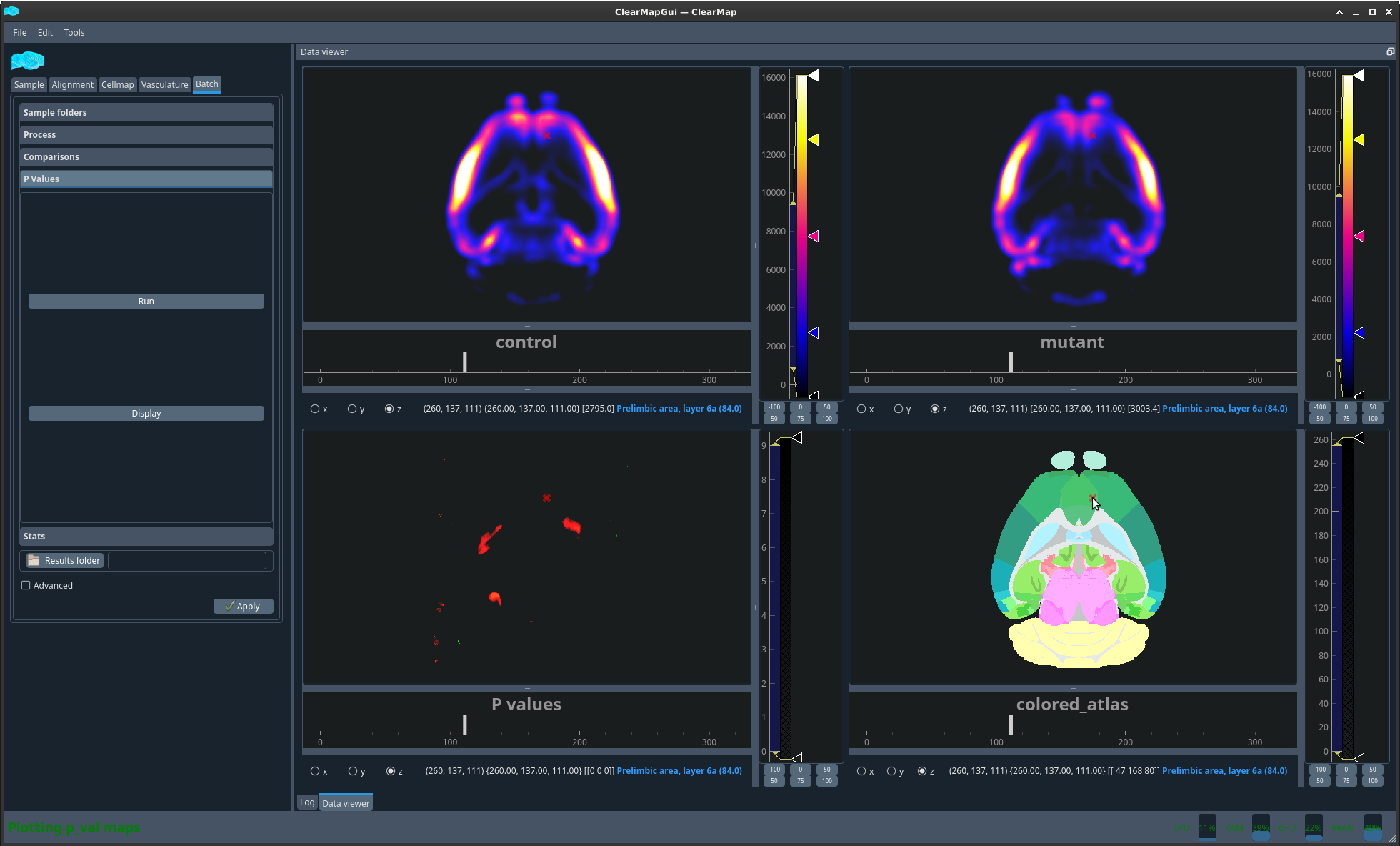Click the ClearMap app icon in title bar
The image size is (1400, 846).
[11, 11]
